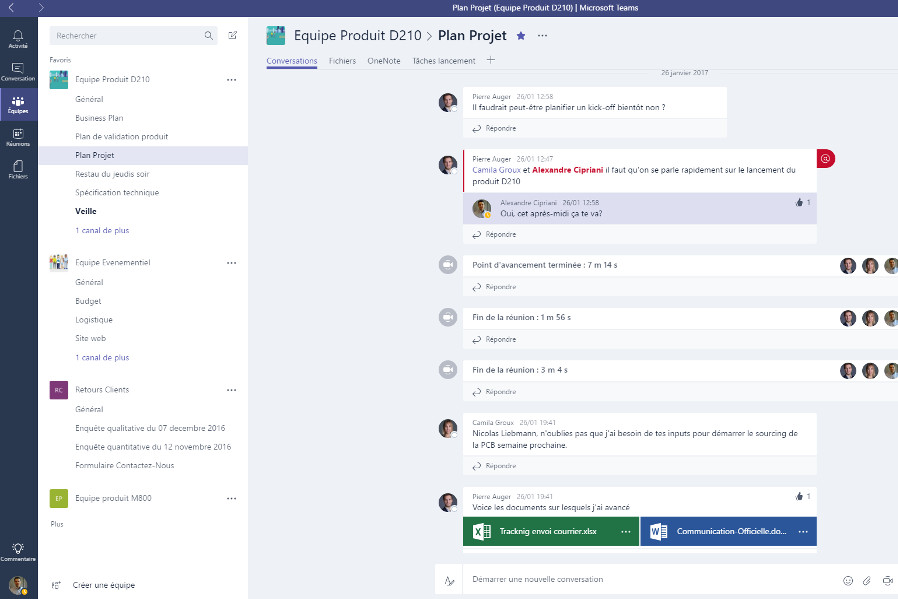Click the search magnifier icon
898x599 pixels.
208,36
